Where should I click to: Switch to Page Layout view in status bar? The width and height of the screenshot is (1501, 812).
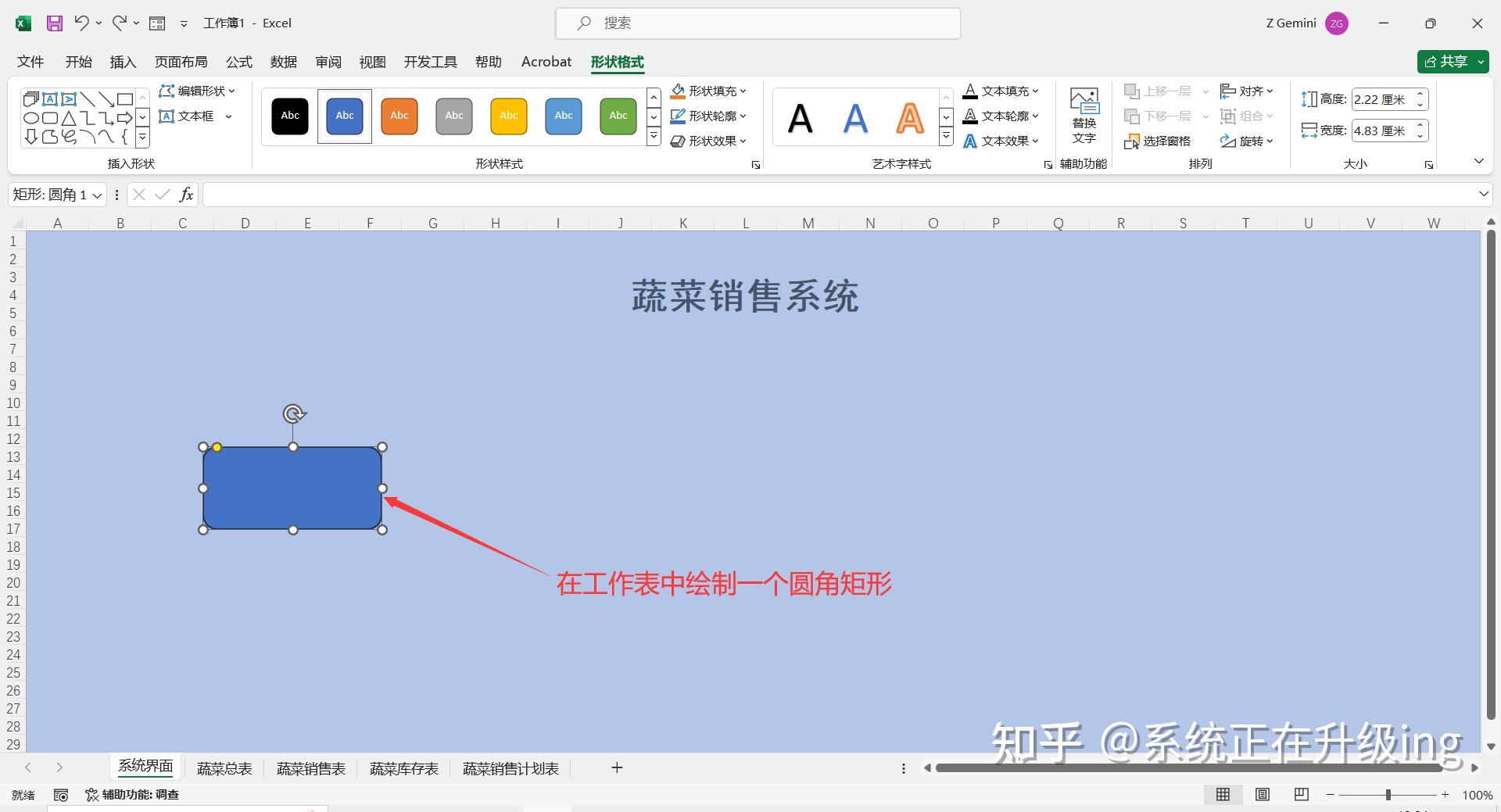coord(1262,794)
